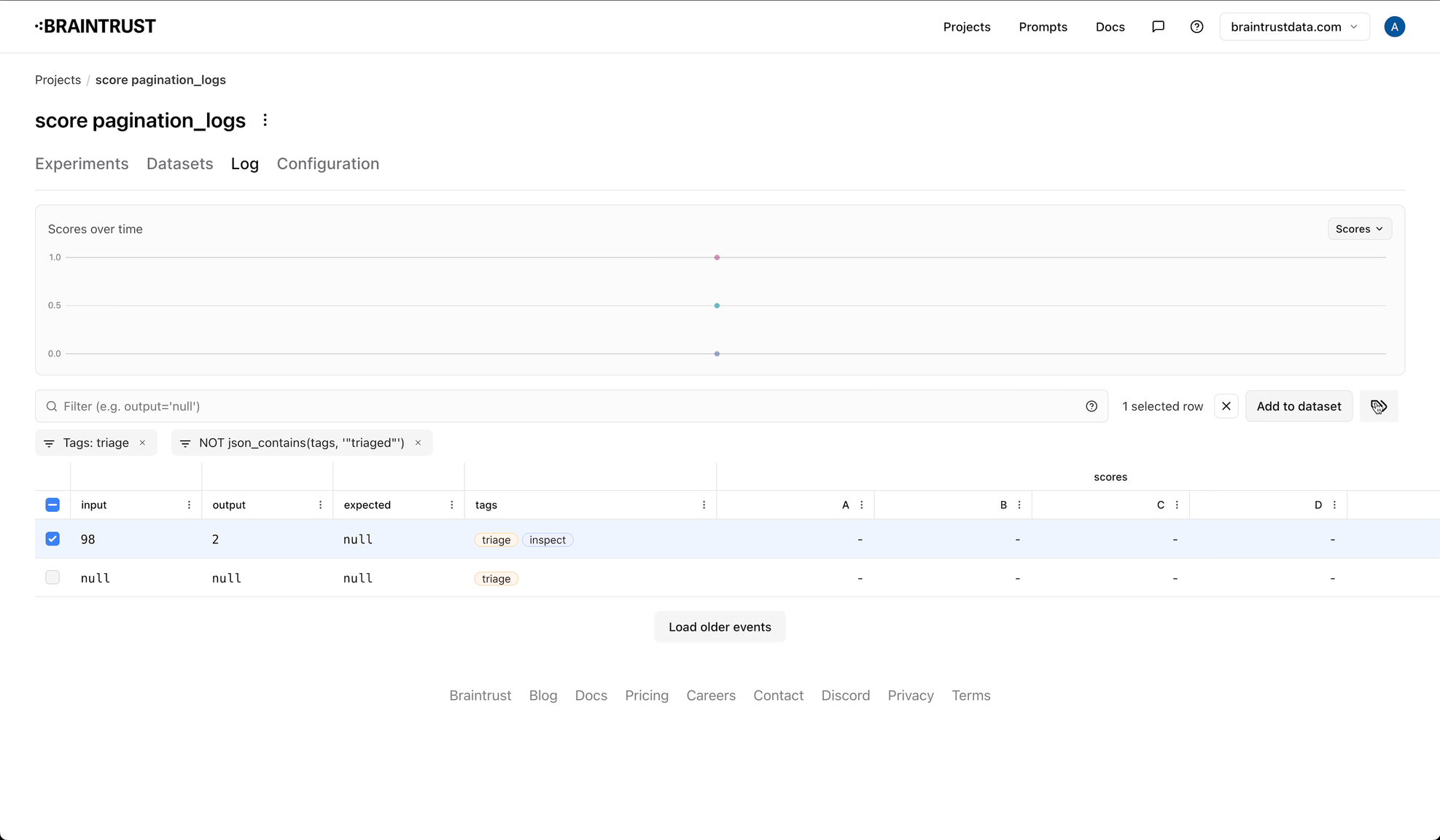
Task: Remove the NOT json_contains filter chip
Action: [419, 443]
